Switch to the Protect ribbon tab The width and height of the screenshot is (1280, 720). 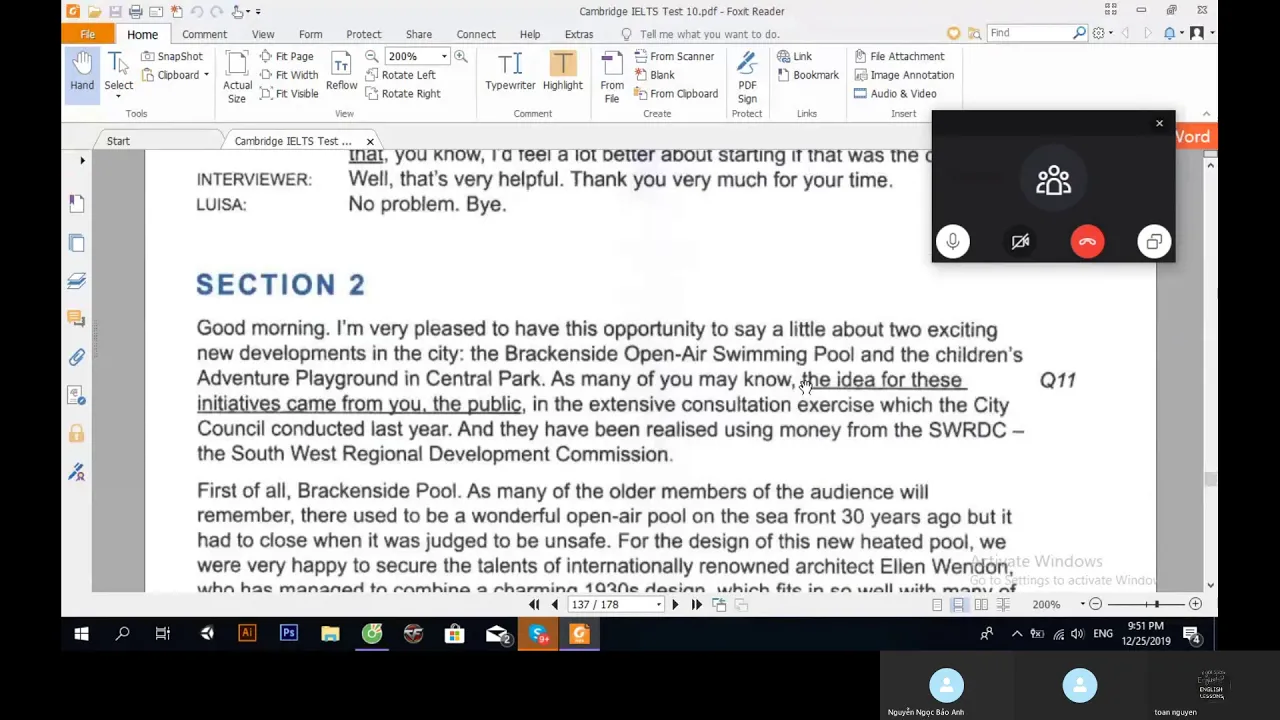click(x=363, y=34)
